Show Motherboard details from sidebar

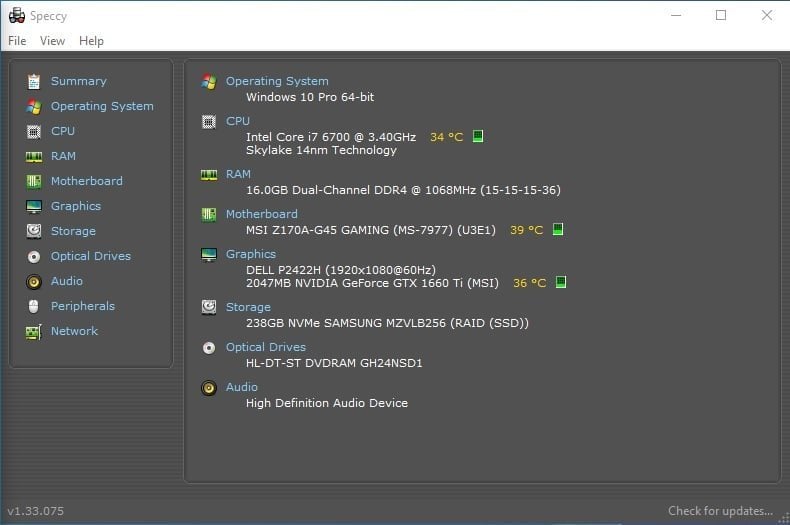(x=87, y=181)
